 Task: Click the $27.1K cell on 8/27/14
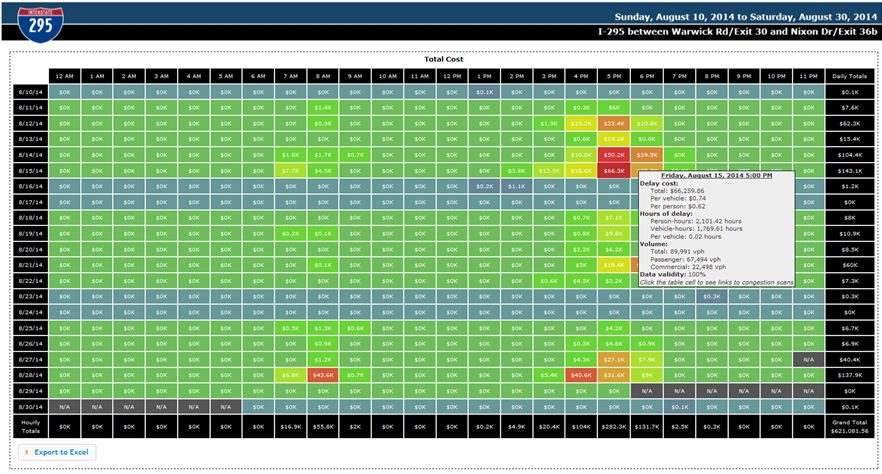(613, 359)
